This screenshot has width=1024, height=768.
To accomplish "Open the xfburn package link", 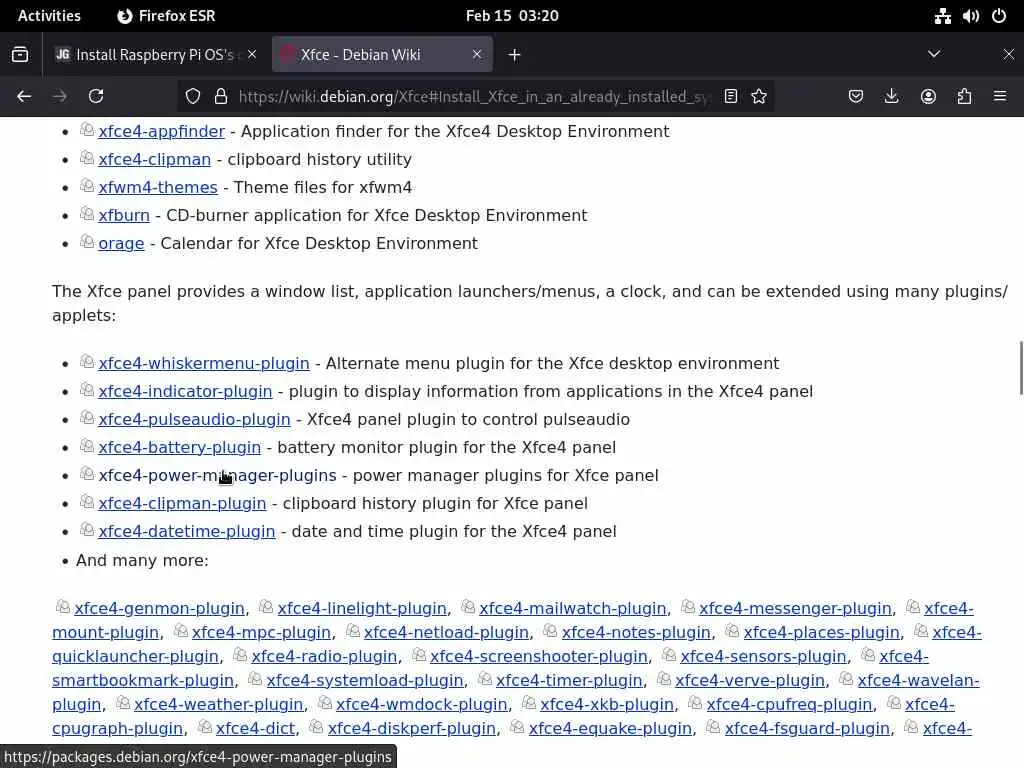I will pos(124,216).
